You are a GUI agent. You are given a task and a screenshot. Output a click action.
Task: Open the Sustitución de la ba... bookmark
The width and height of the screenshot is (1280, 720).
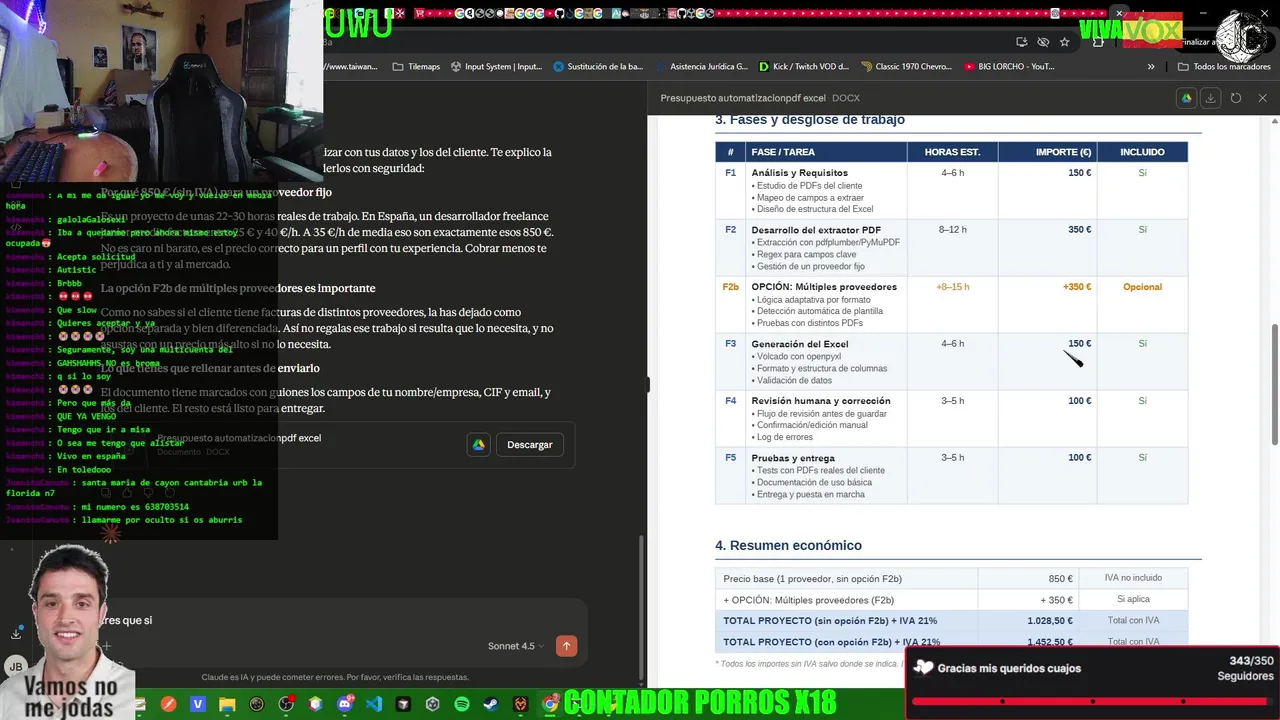[598, 67]
